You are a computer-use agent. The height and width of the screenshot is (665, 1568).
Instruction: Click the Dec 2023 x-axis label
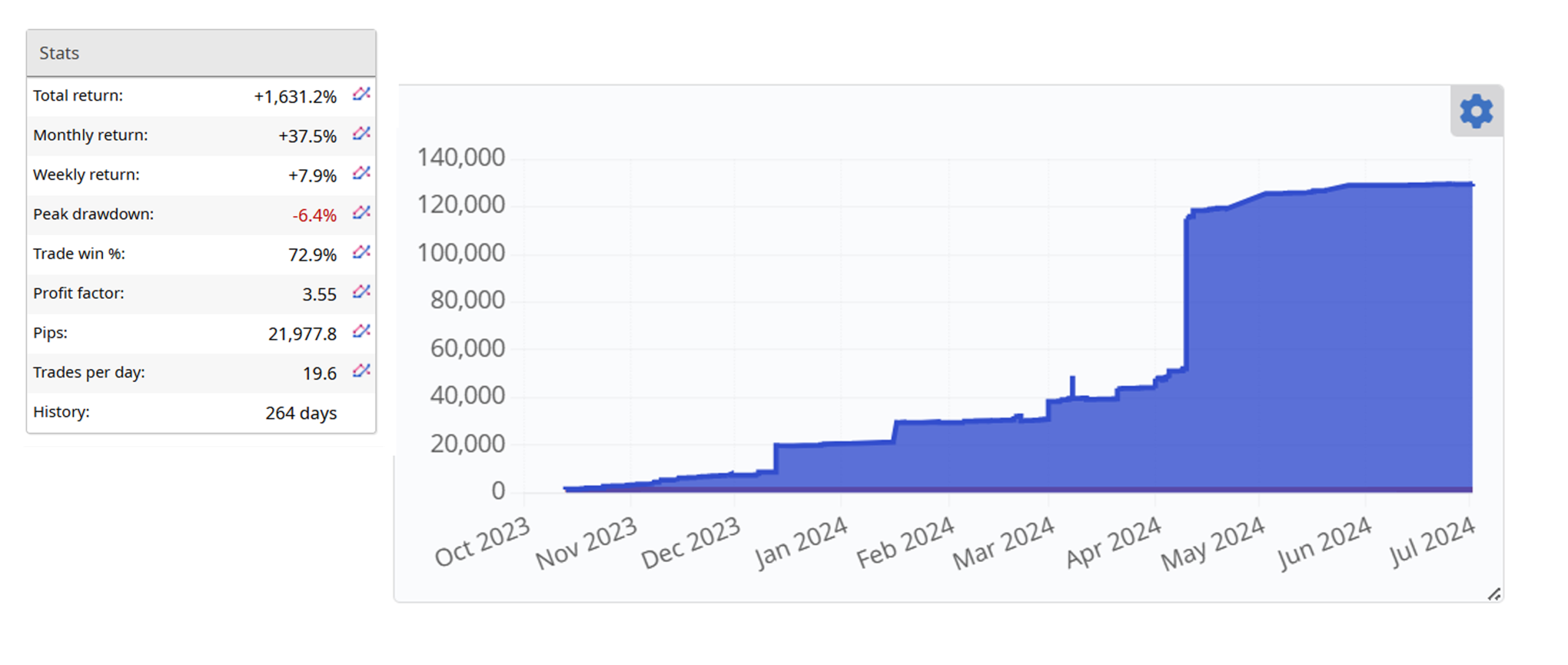pos(691,543)
